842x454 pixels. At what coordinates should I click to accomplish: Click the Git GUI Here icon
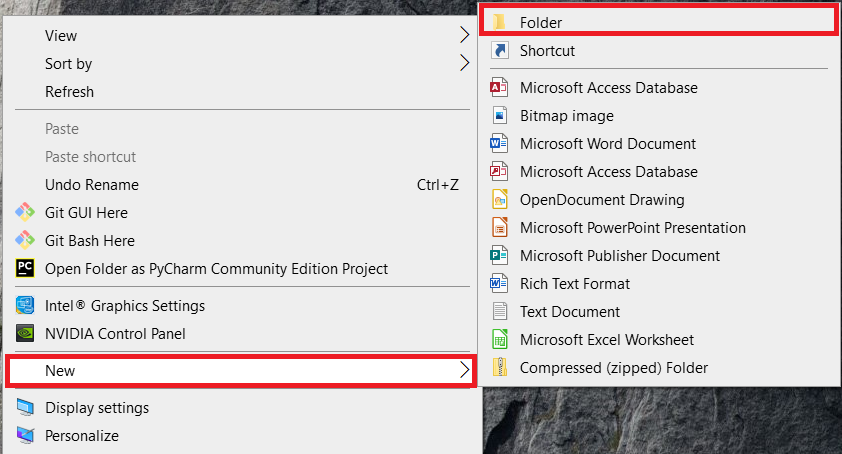point(25,212)
